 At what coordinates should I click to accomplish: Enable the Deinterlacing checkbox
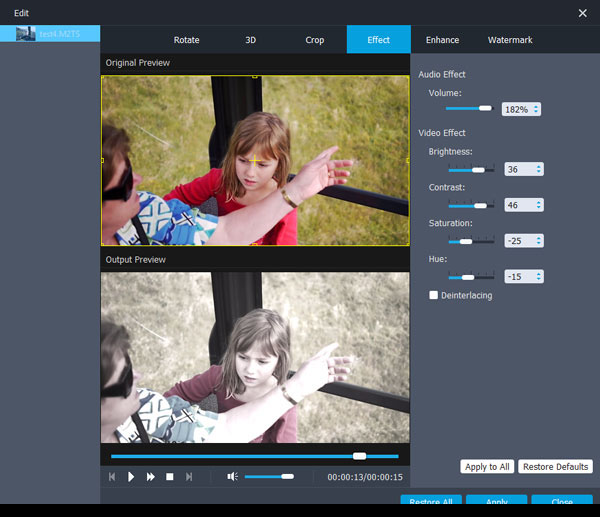434,295
